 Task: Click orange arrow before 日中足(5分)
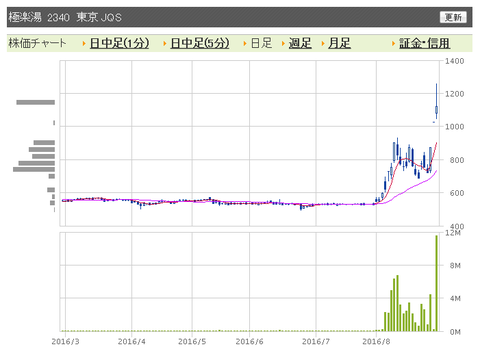(x=165, y=44)
